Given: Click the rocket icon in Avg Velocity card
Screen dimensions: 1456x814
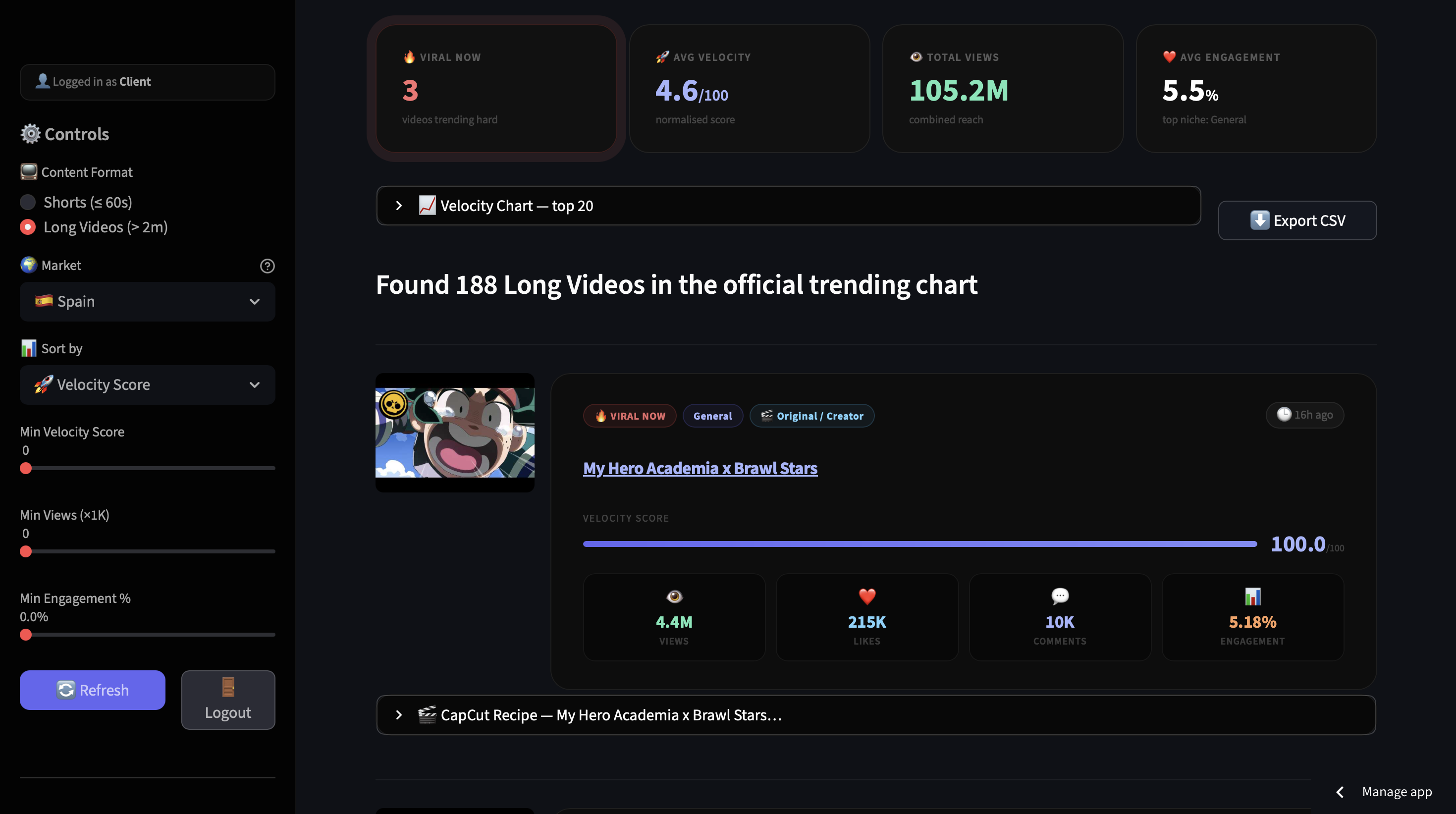Looking at the screenshot, I should [662, 57].
